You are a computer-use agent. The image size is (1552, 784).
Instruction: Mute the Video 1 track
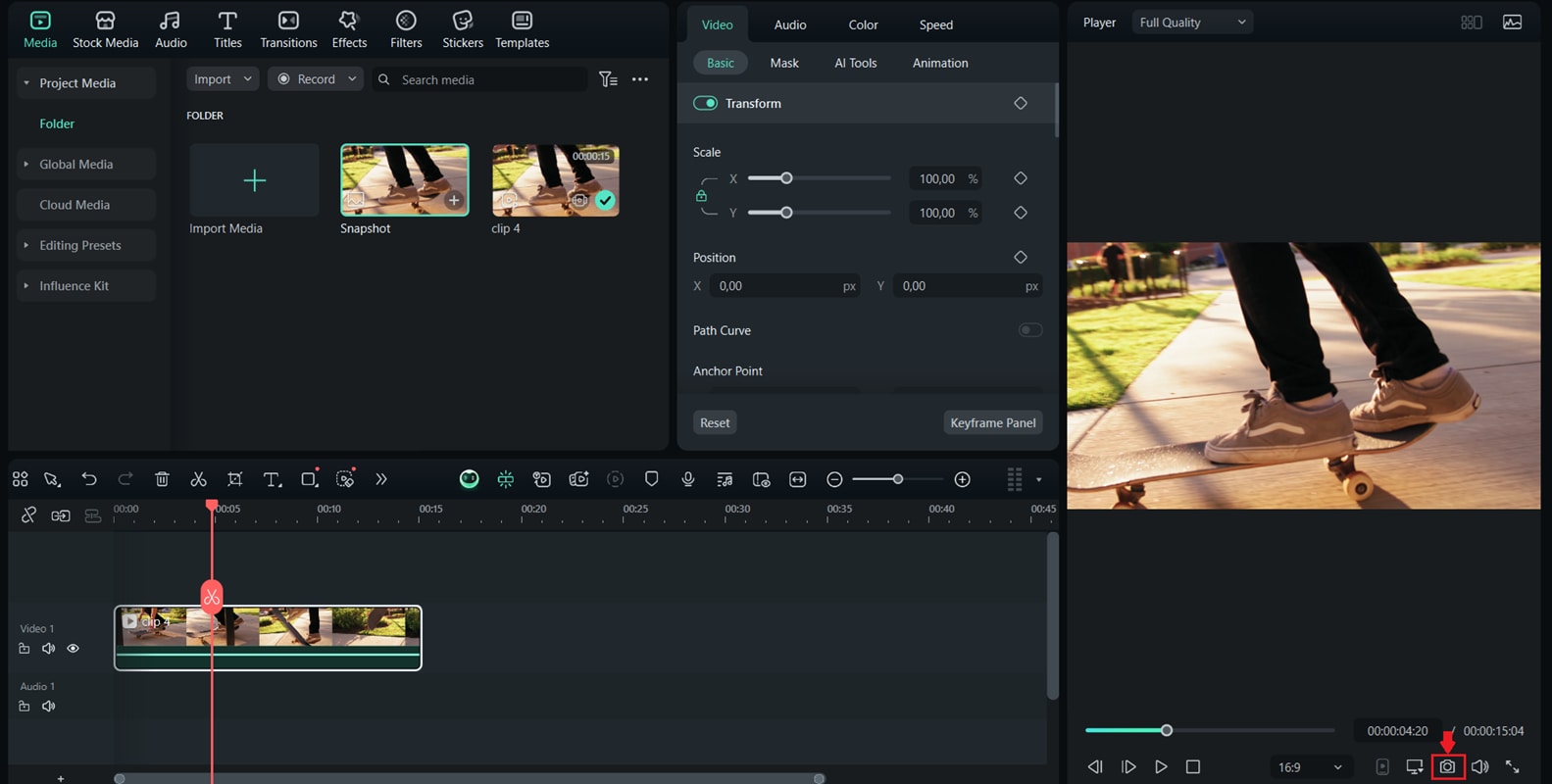click(x=48, y=649)
